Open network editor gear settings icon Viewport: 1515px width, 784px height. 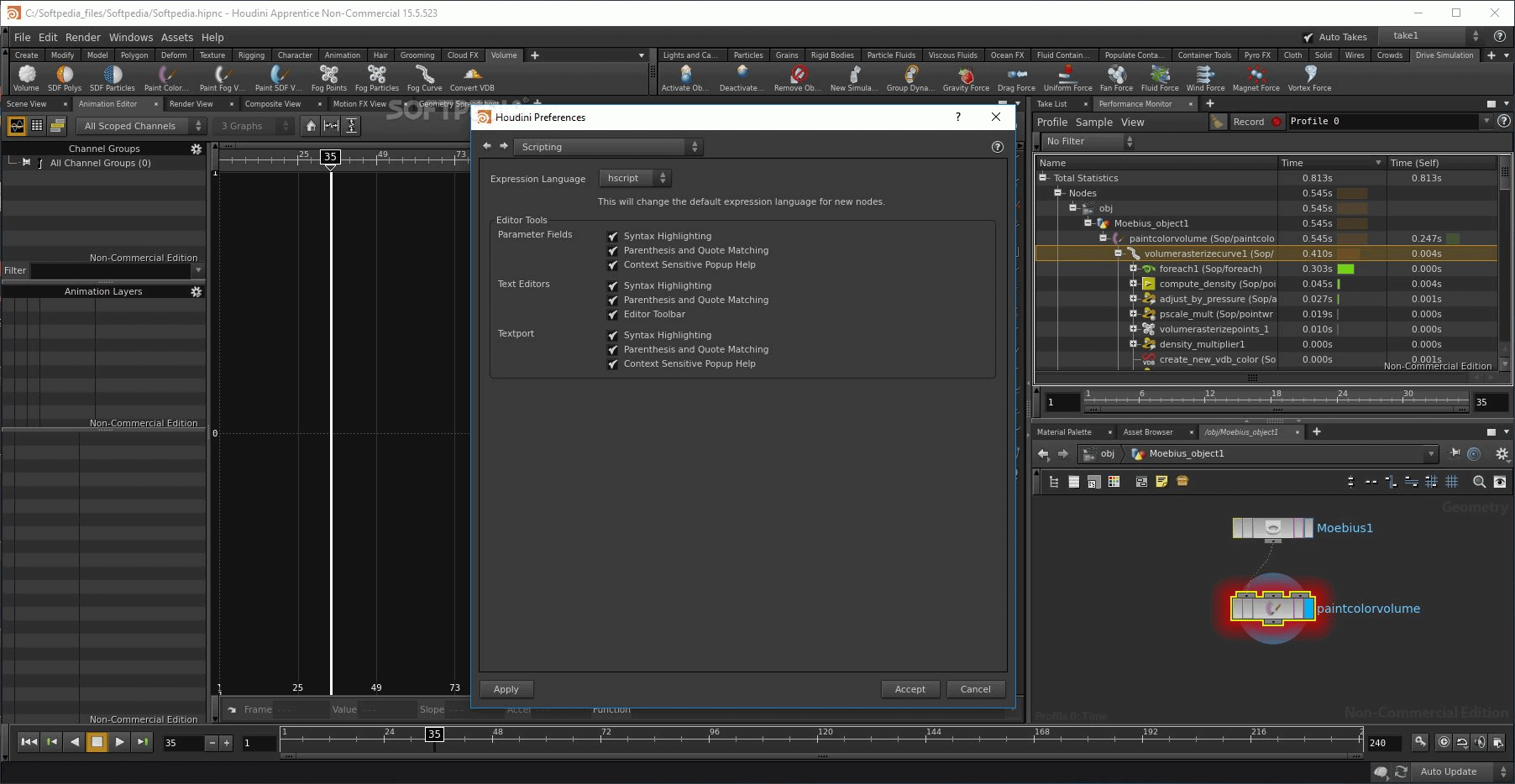[x=1502, y=453]
